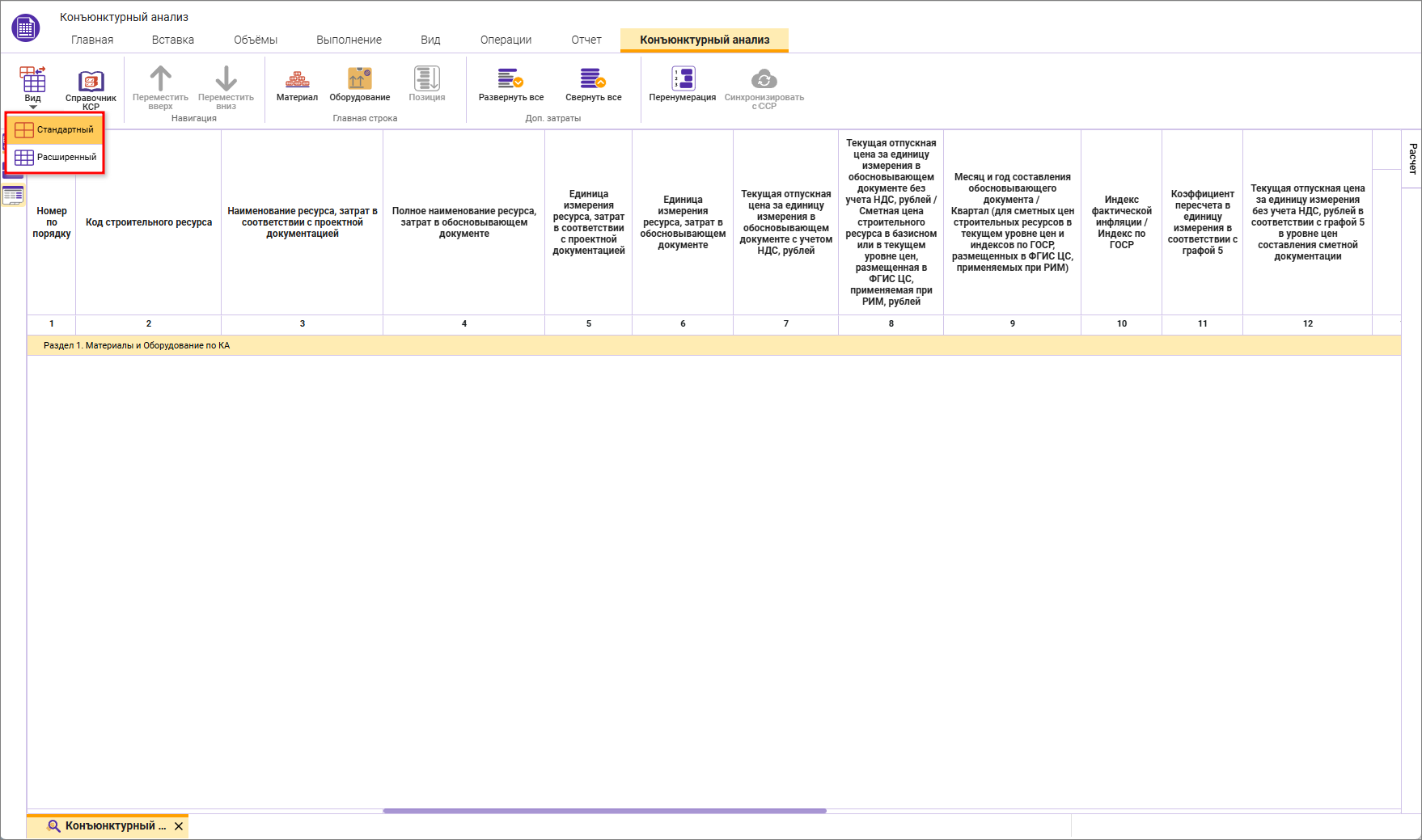The image size is (1422, 840).
Task: Click the horizontal scrollbar thumb
Action: pos(604,811)
